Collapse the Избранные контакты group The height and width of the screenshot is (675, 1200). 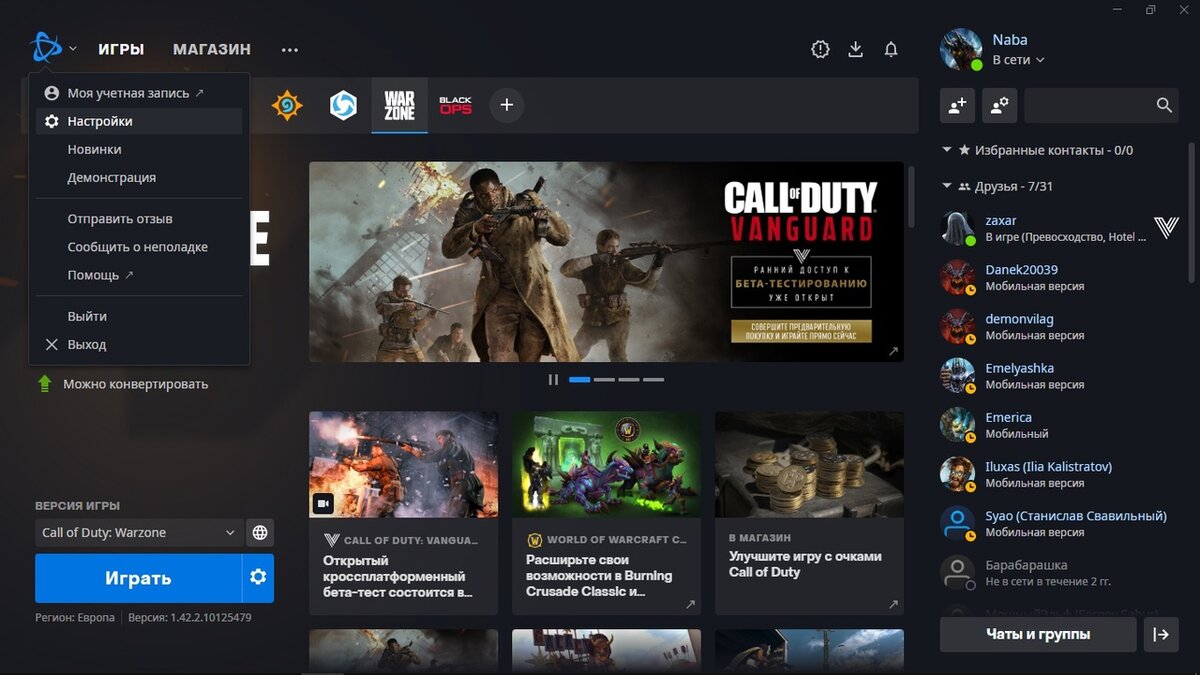pos(1038,150)
